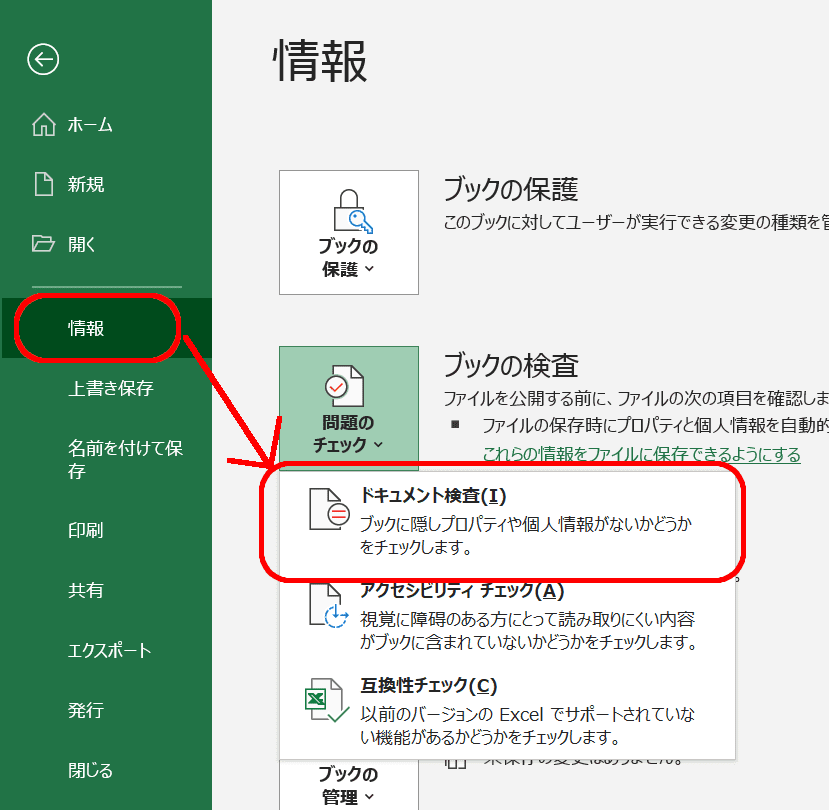Expand the ブックの保護 dropdown button
Image resolution: width=829 pixels, height=810 pixels.
[x=349, y=232]
